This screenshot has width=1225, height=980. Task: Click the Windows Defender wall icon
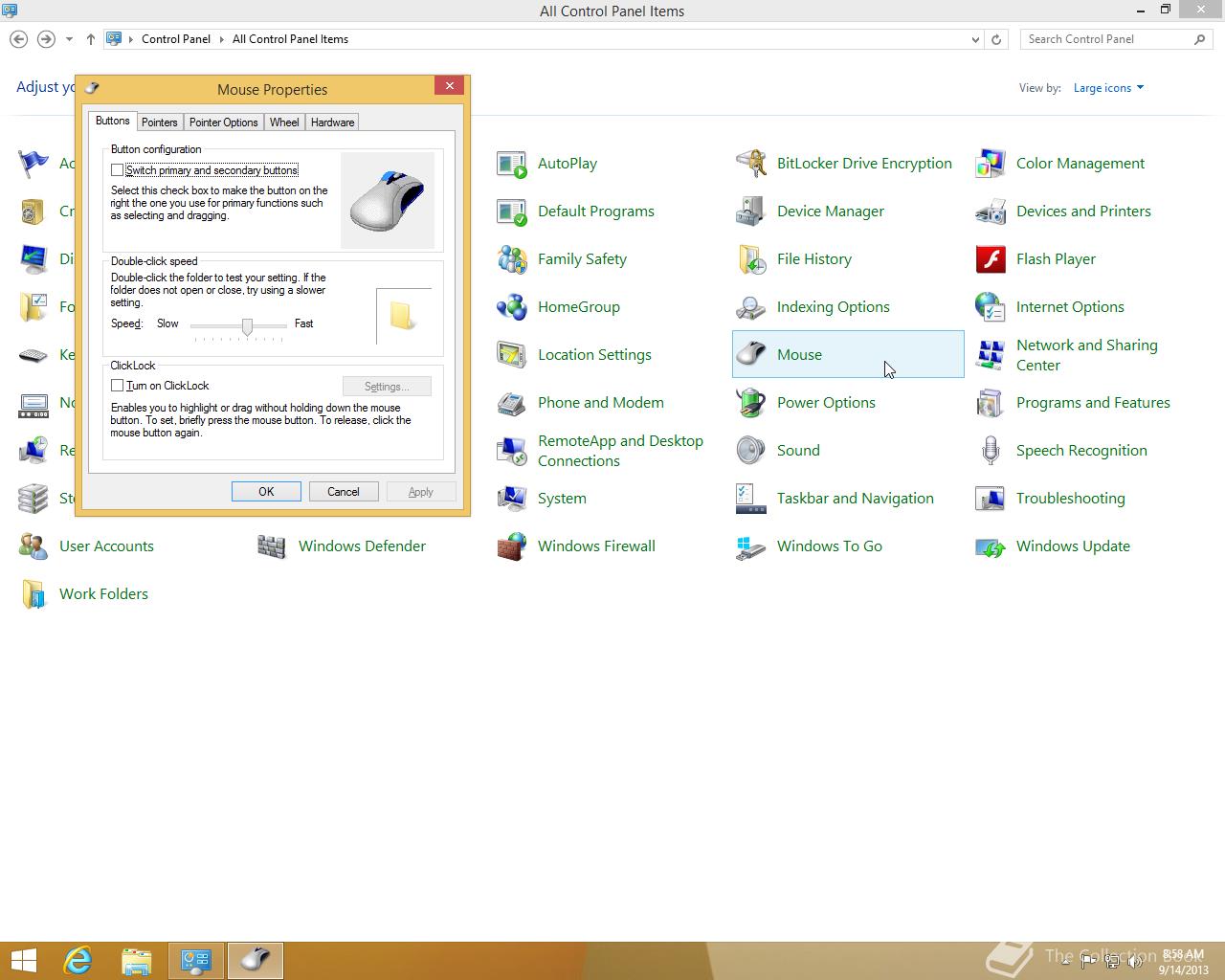(273, 546)
